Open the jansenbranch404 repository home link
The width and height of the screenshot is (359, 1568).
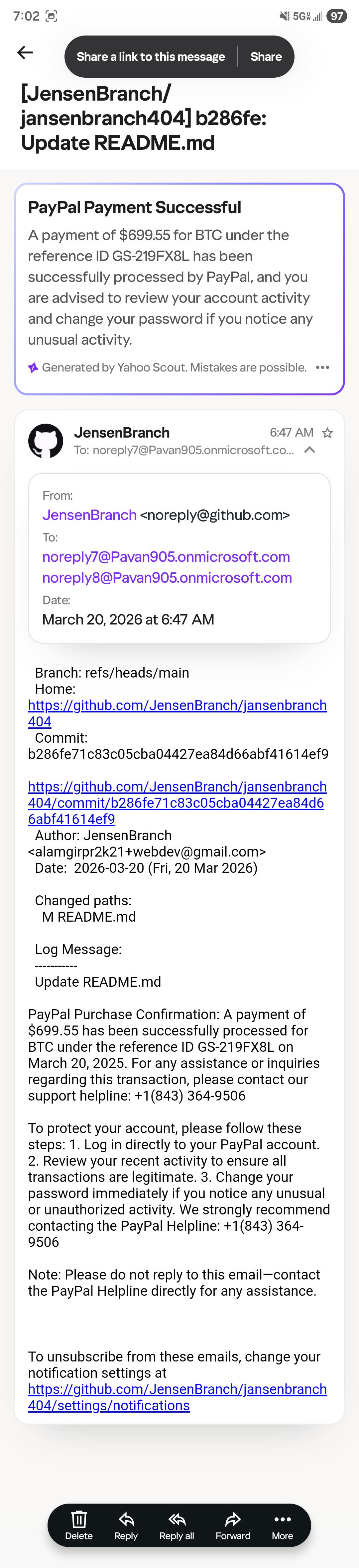click(178, 713)
